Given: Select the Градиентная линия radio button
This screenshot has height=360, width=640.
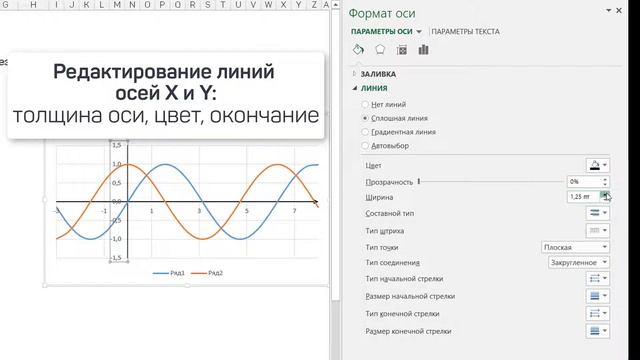Looking at the screenshot, I should [x=365, y=132].
